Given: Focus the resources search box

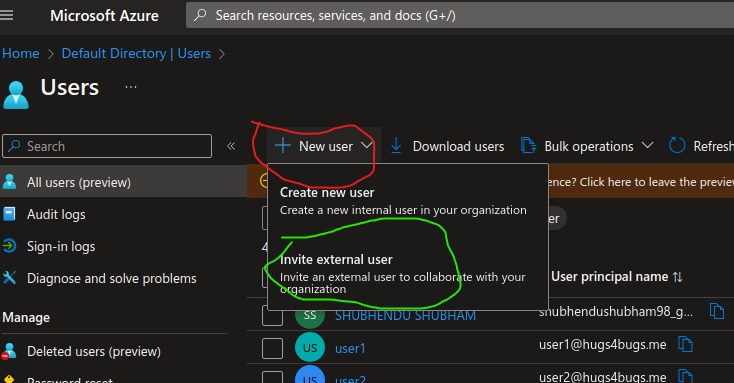Looking at the screenshot, I should click(460, 15).
